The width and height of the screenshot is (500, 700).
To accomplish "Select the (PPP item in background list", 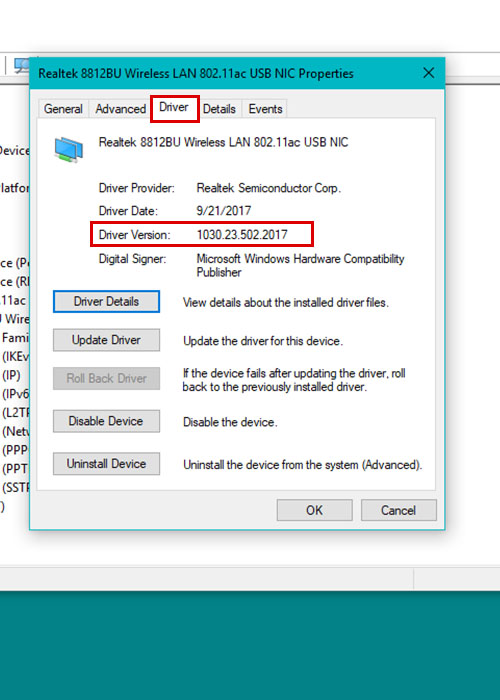I will coord(15,450).
